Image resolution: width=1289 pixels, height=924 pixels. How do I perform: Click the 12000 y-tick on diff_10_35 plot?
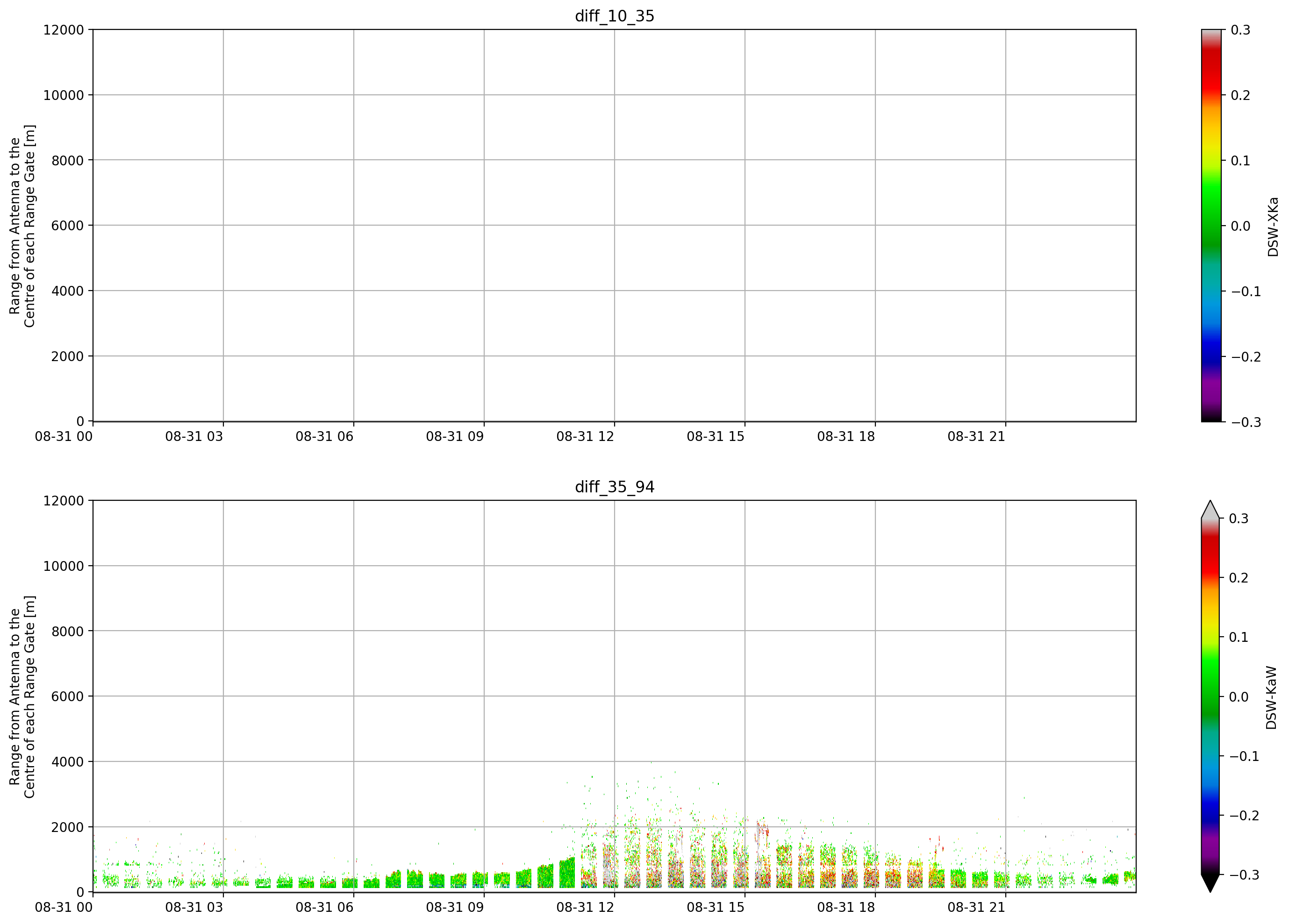pos(64,30)
